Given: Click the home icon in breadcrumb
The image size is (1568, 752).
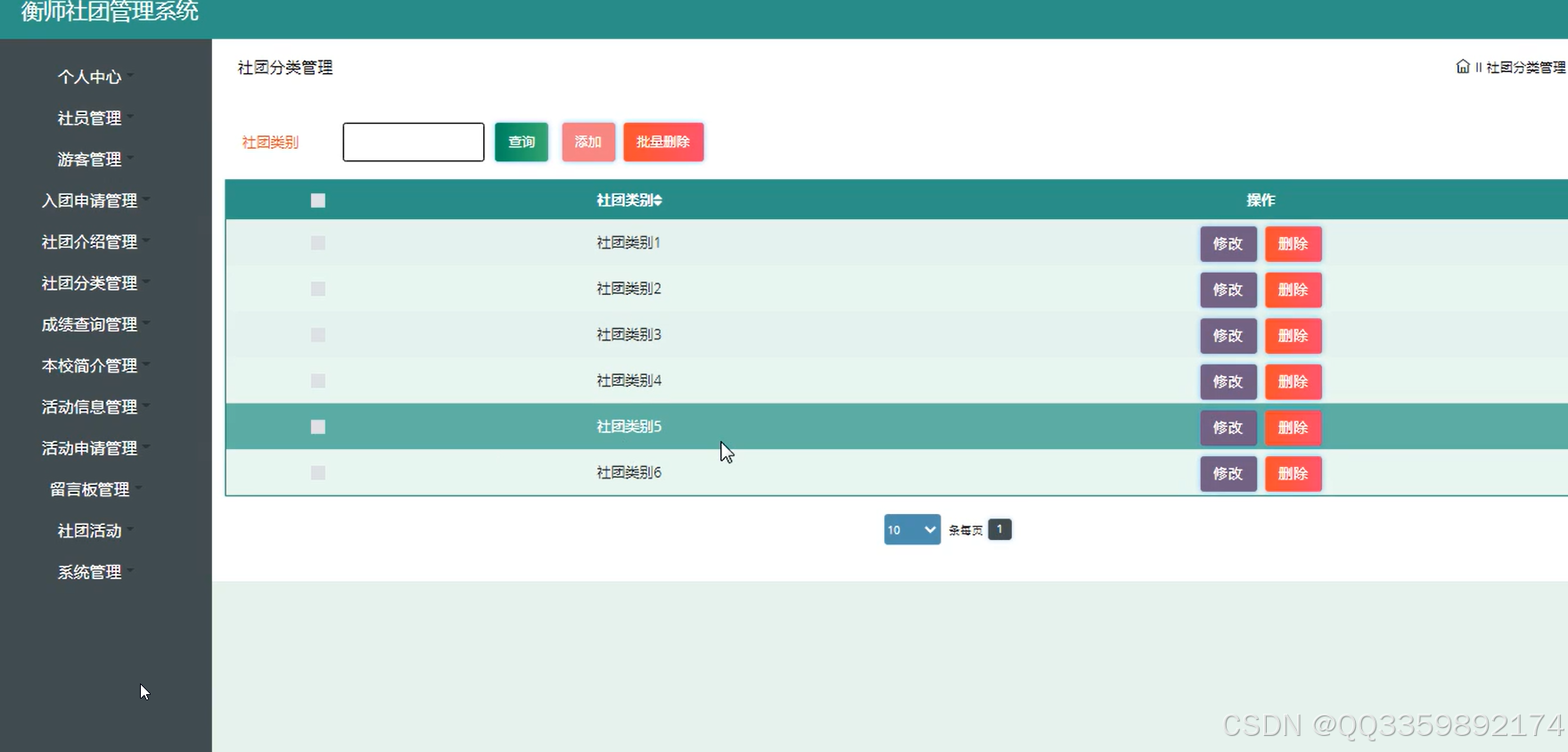Looking at the screenshot, I should (1463, 67).
